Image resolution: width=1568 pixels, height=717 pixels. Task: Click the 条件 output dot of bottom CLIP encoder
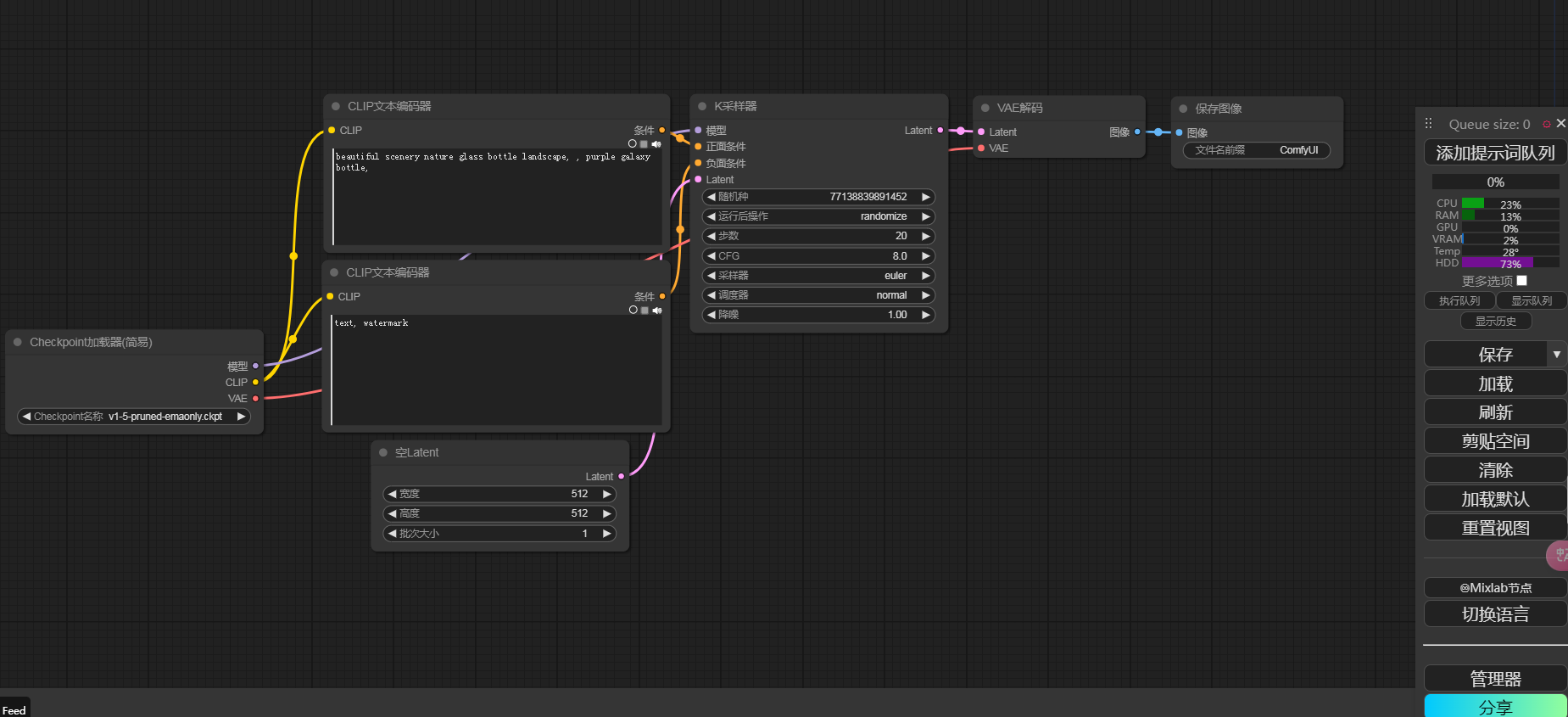tap(662, 296)
